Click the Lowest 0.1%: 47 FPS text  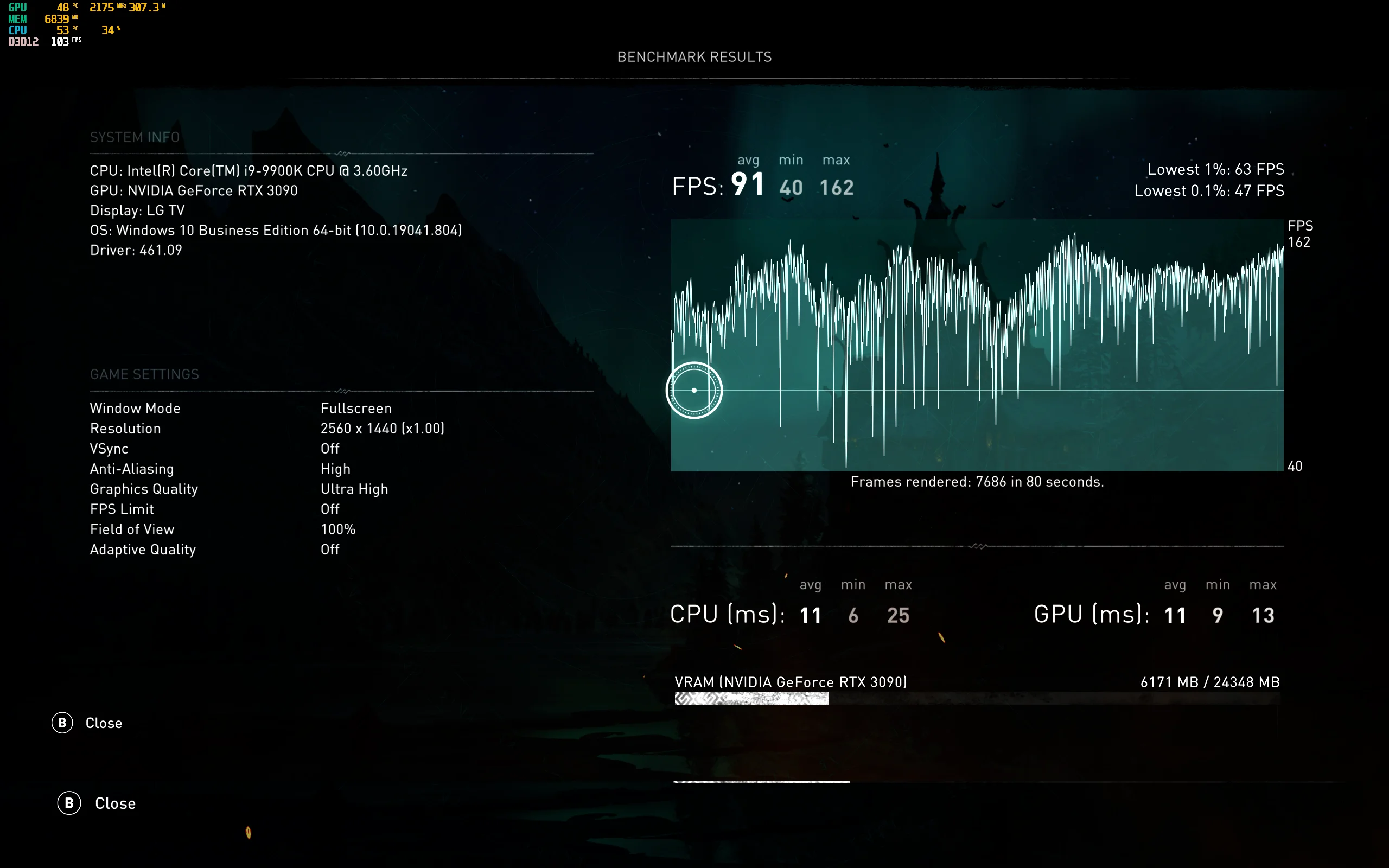1209,190
